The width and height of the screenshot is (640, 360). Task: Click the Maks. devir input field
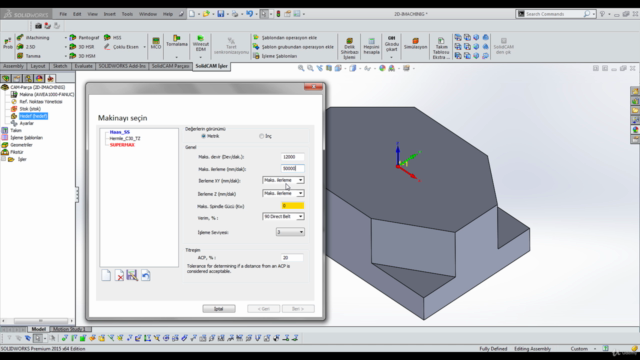[292, 157]
